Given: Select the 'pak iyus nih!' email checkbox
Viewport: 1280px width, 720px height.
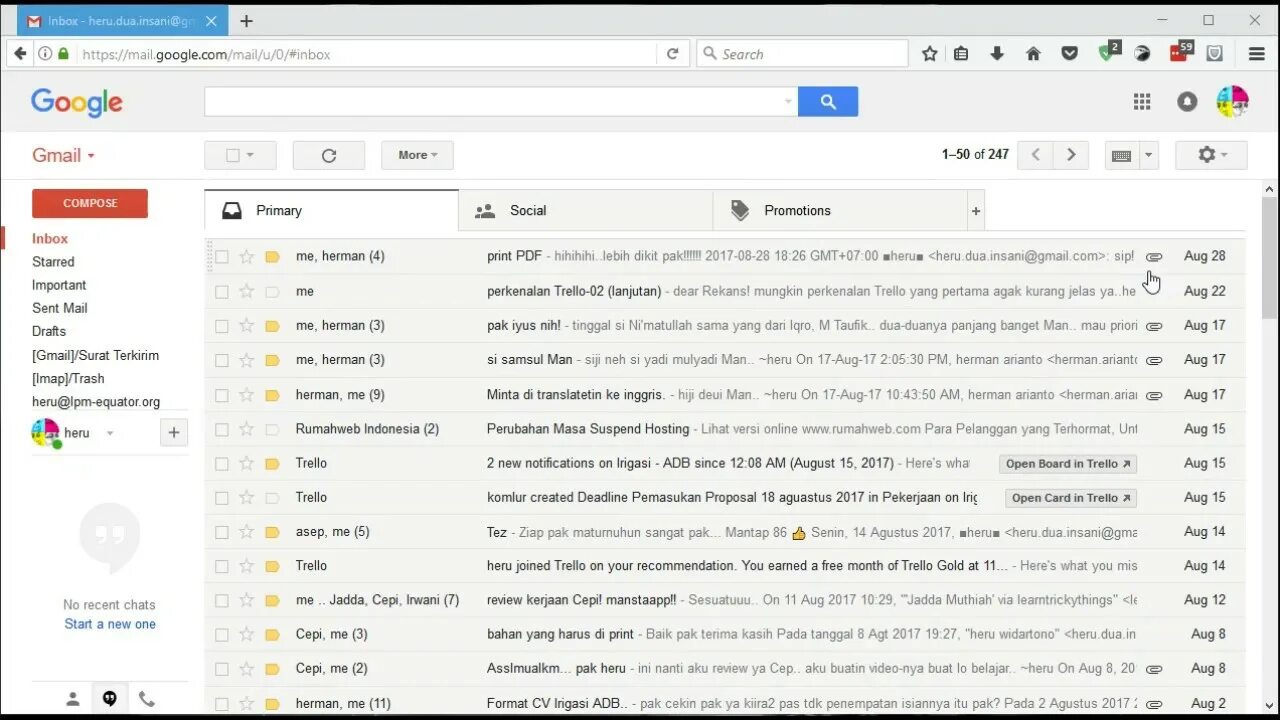Looking at the screenshot, I should (x=222, y=325).
